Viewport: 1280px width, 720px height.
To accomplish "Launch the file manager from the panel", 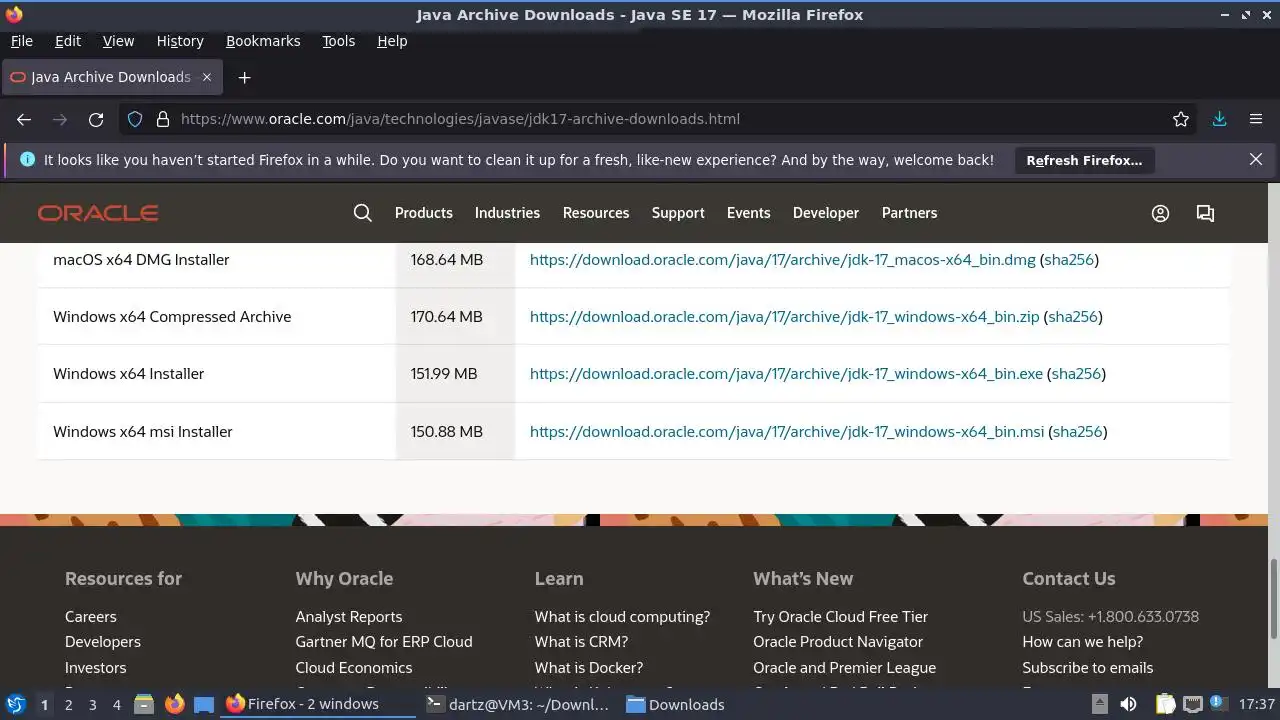I will point(144,704).
